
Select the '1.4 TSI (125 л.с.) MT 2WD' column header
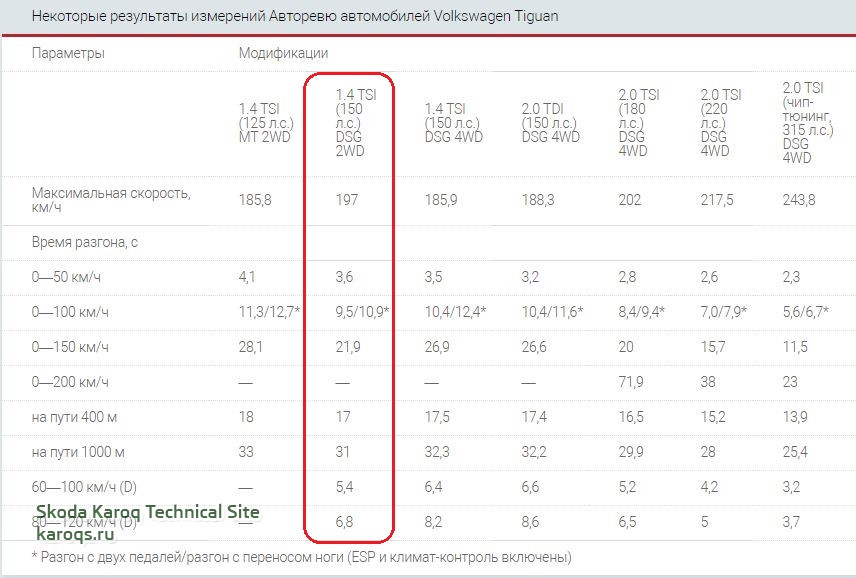pos(266,123)
